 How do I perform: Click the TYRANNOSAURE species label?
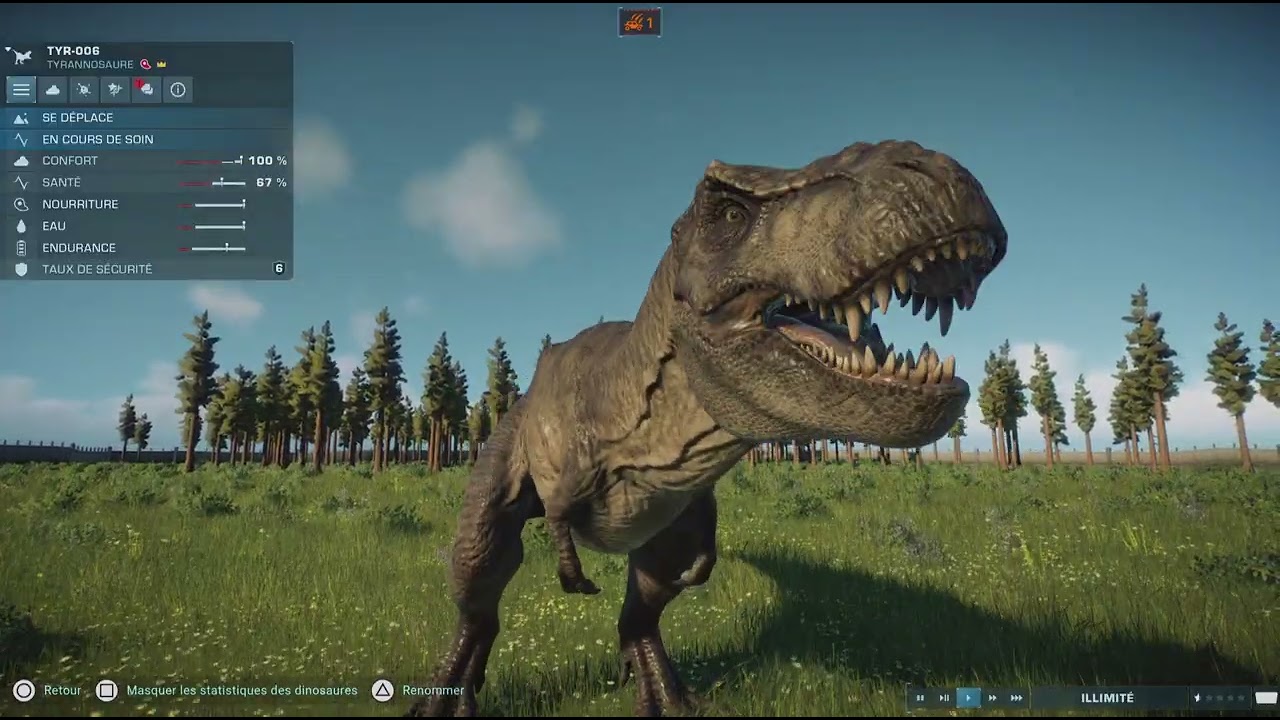click(90, 65)
